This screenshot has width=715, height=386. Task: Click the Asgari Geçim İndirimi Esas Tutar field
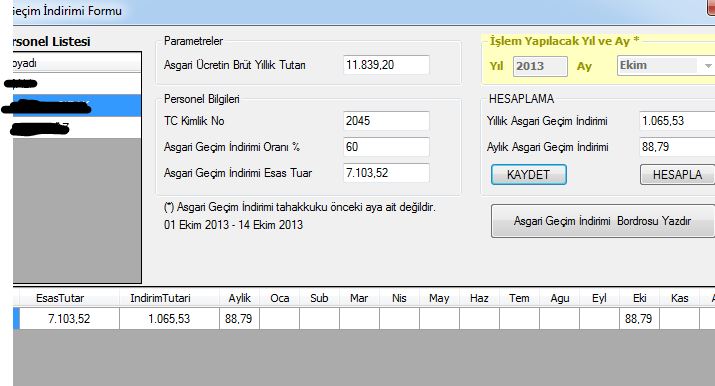[386, 173]
